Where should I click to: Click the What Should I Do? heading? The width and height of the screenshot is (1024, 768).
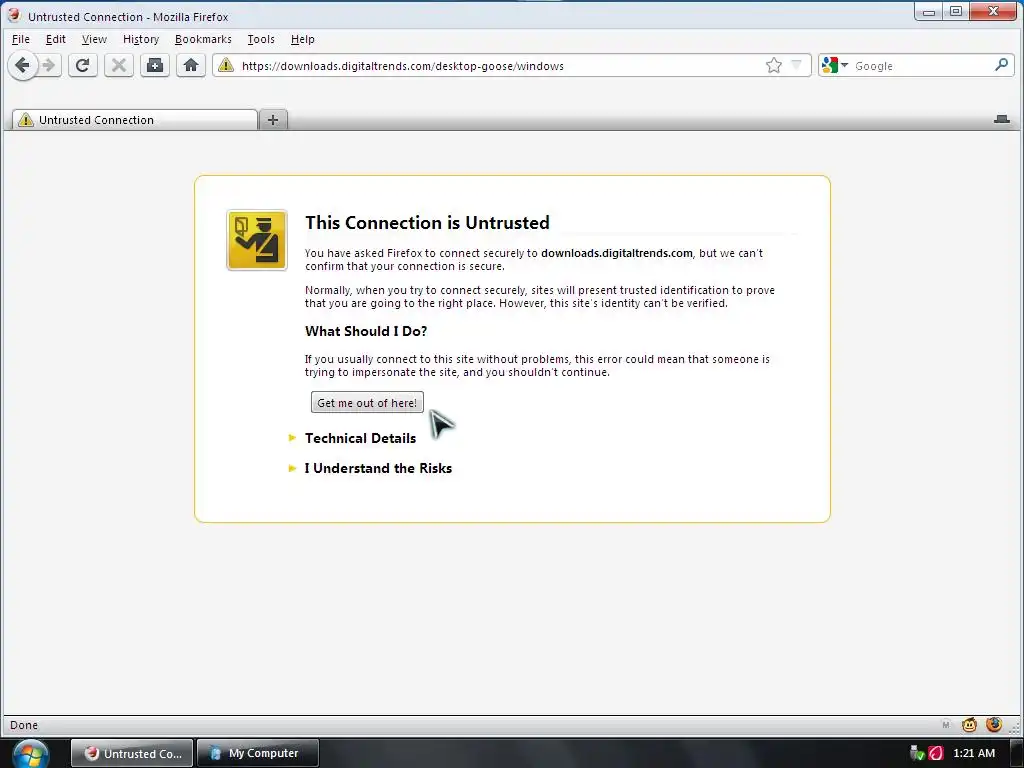point(366,331)
